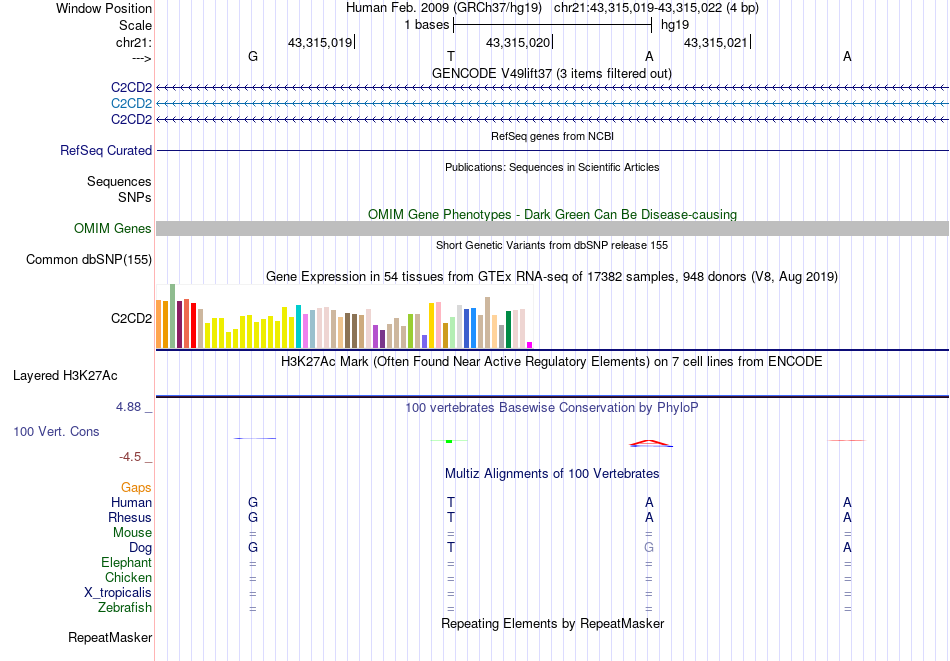This screenshot has height=661, width=950.
Task: Click Repeating Elements by RepeatMasker title
Action: [552, 623]
